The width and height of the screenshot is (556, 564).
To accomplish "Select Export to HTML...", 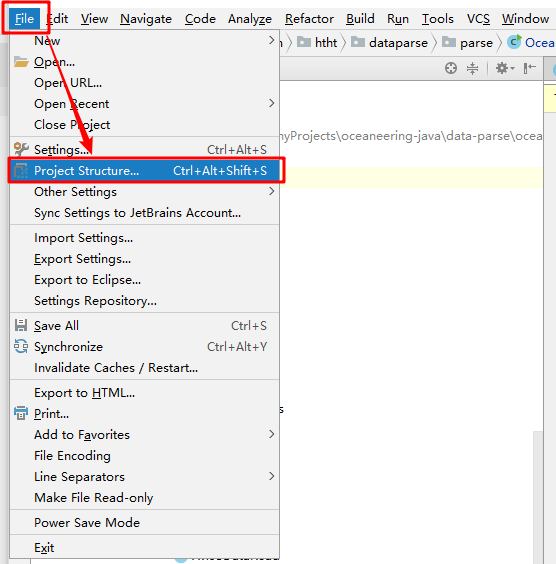I will pyautogui.click(x=144, y=393).
